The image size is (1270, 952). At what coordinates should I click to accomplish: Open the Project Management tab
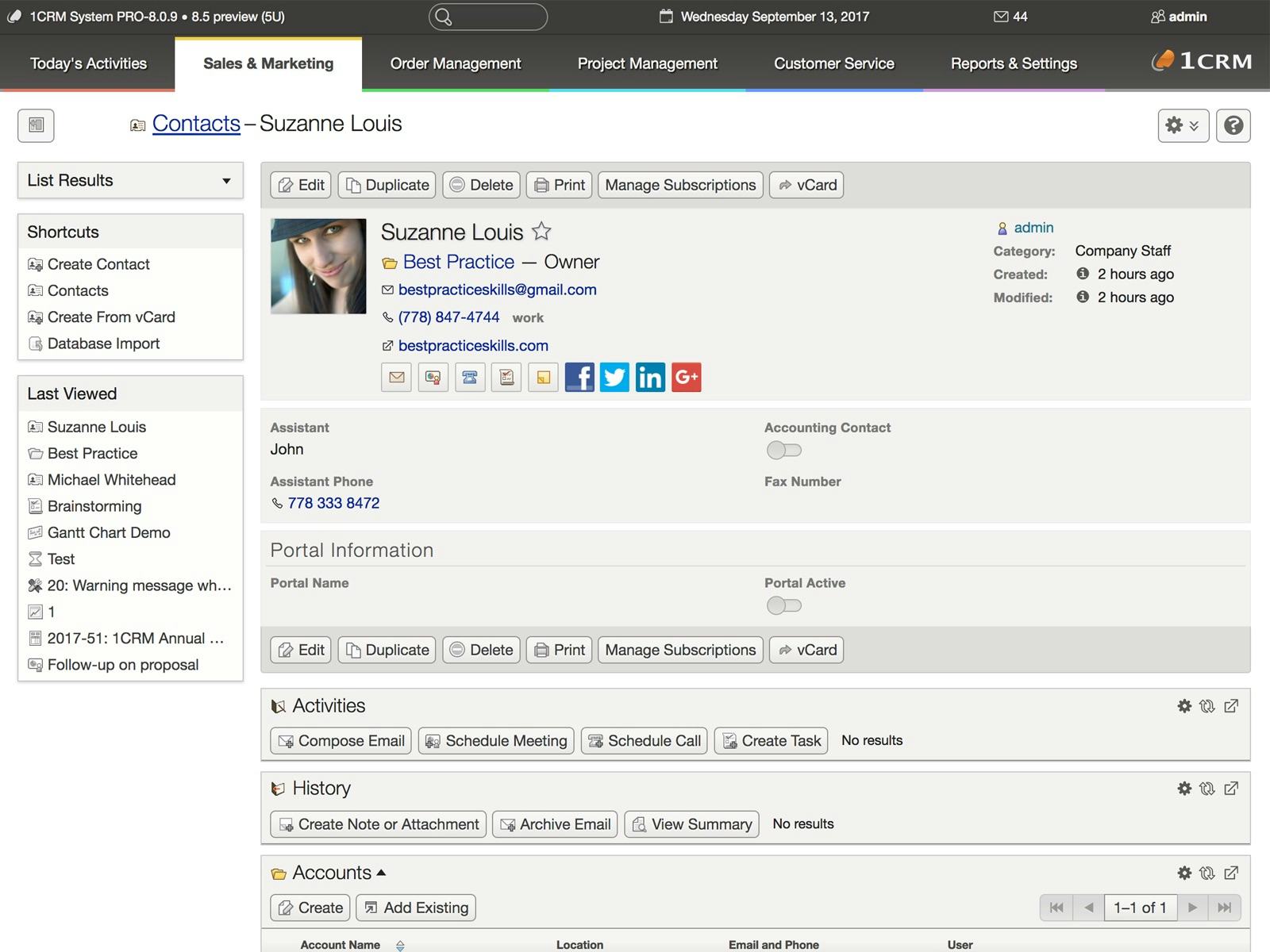coord(648,63)
